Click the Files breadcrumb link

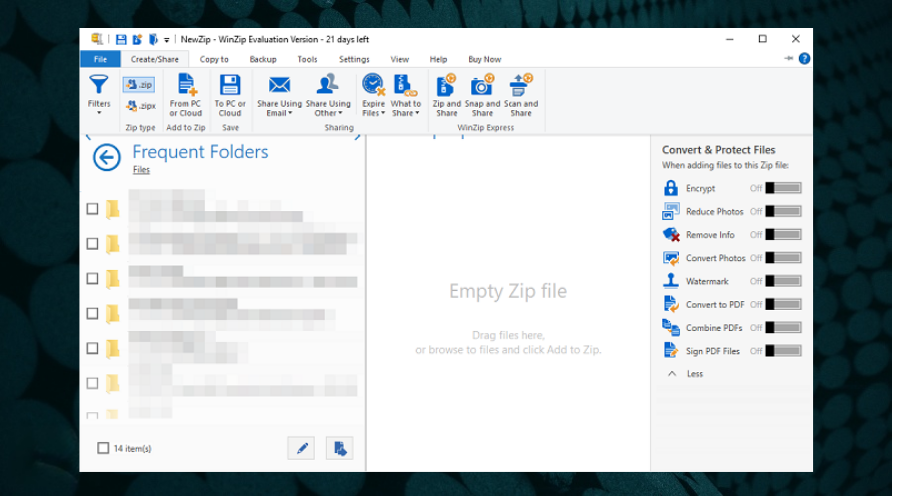pos(141,170)
